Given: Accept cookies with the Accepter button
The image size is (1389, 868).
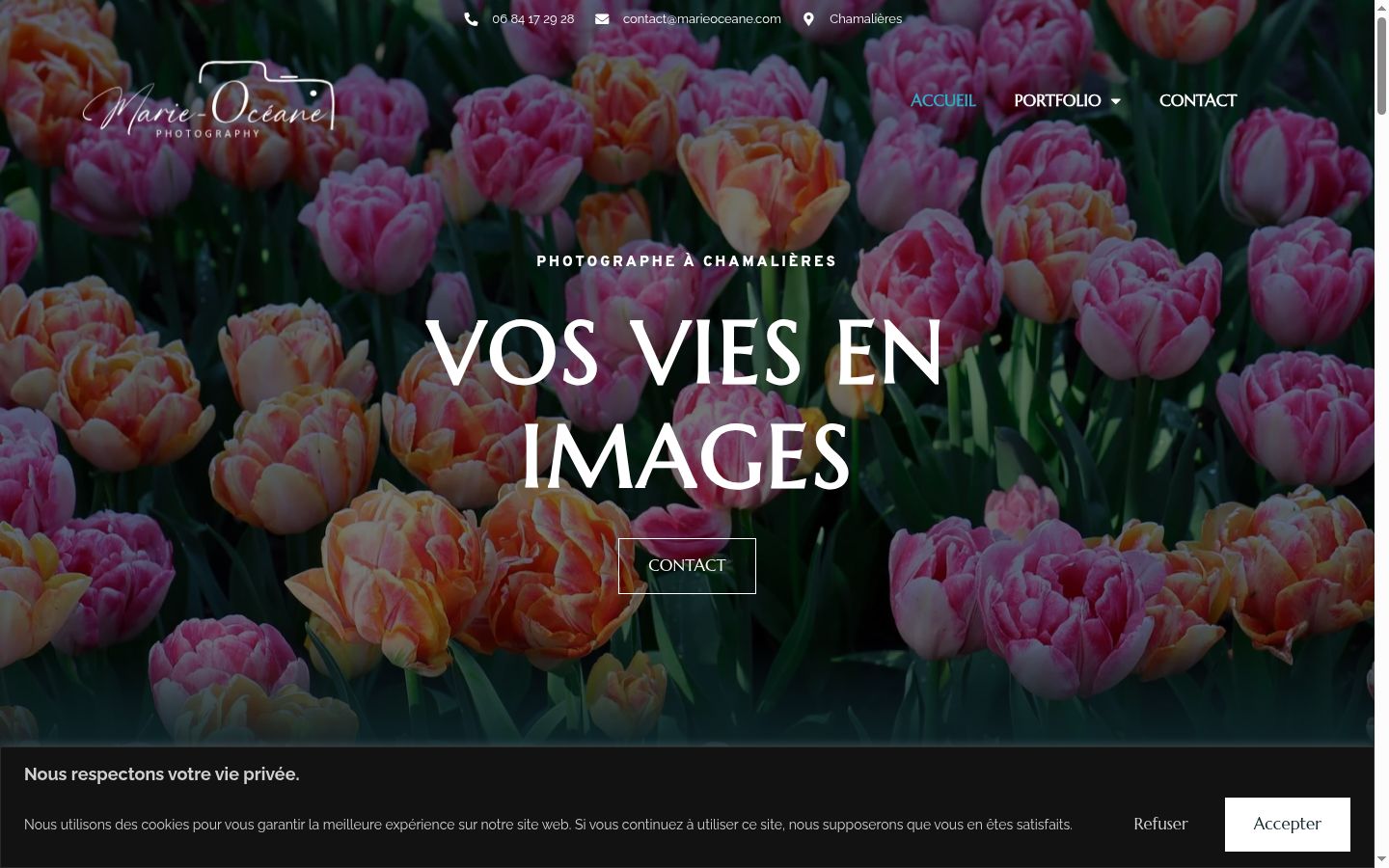Looking at the screenshot, I should tap(1288, 825).
